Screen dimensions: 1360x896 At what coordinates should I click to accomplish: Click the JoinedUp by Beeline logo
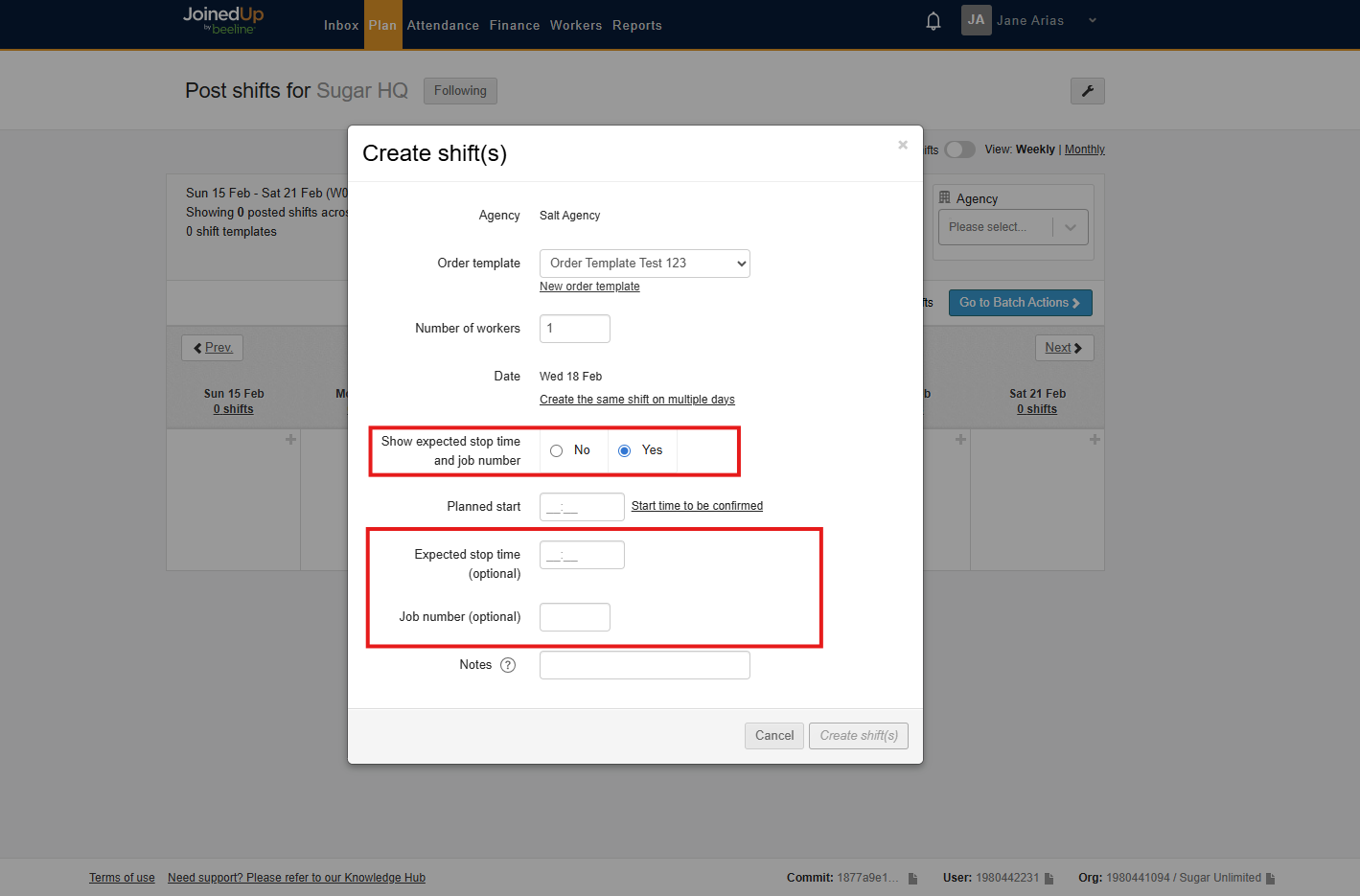pyautogui.click(x=222, y=20)
